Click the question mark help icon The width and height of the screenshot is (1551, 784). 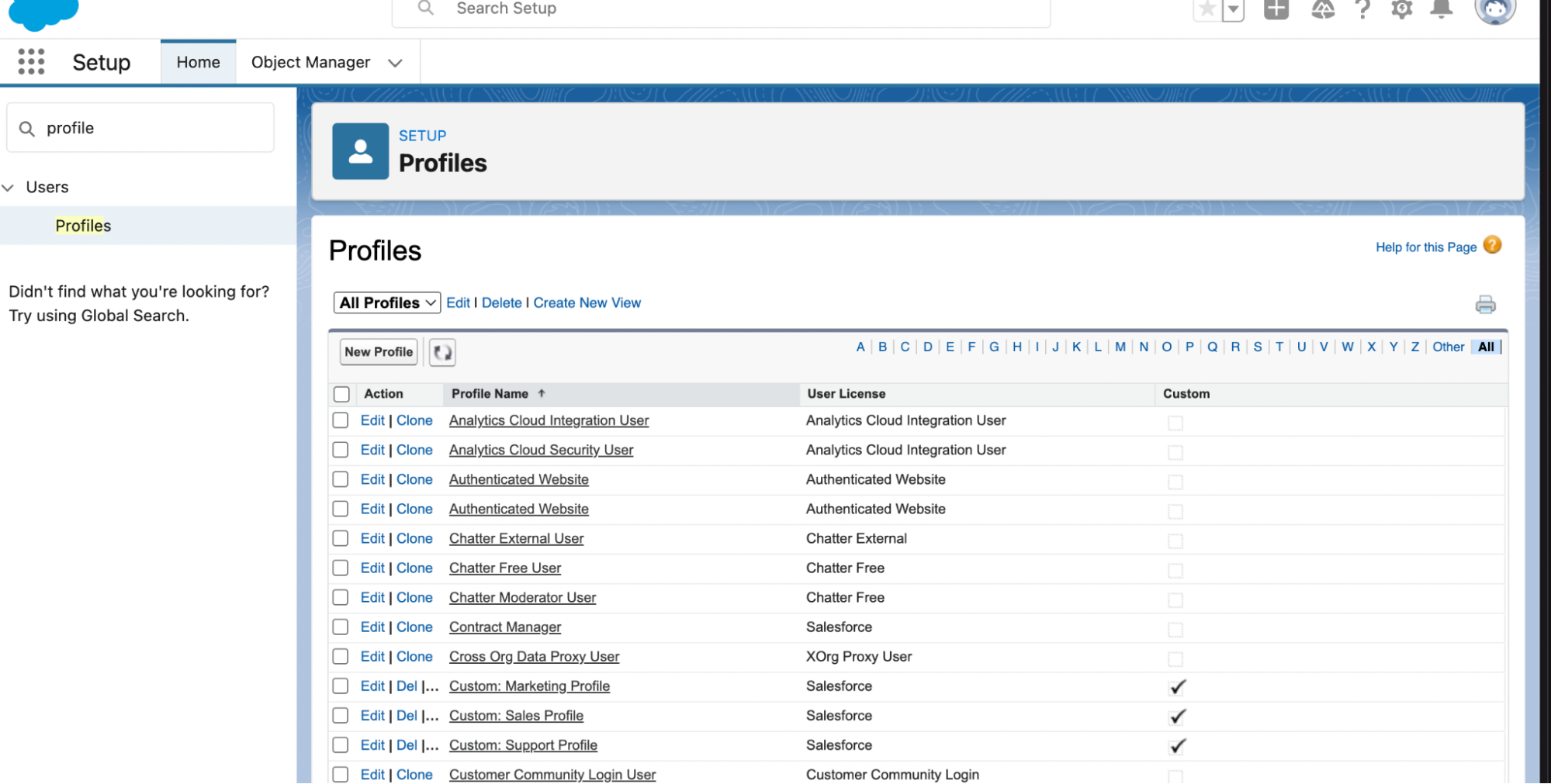(1362, 9)
